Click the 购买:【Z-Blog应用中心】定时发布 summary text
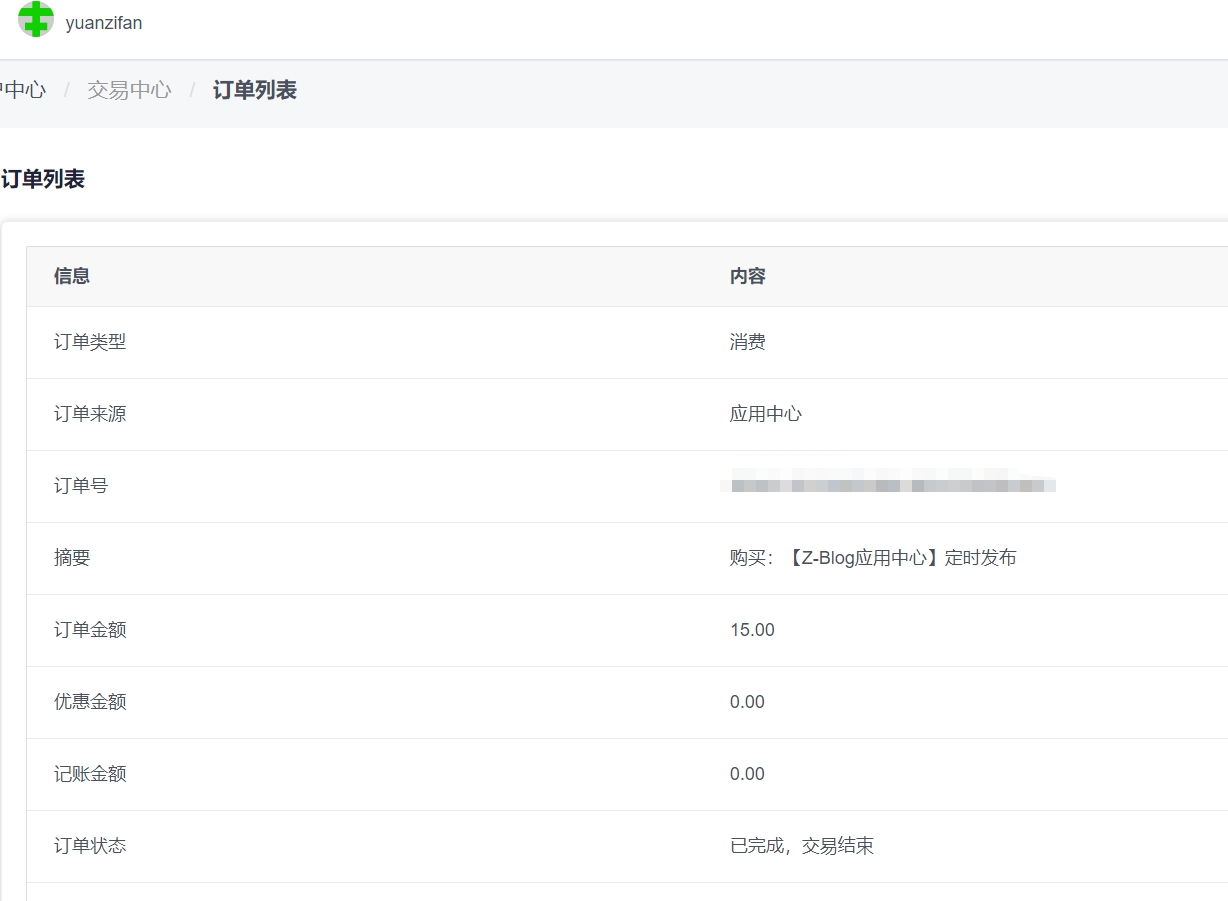Viewport: 1228px width, 901px height. coord(872,558)
